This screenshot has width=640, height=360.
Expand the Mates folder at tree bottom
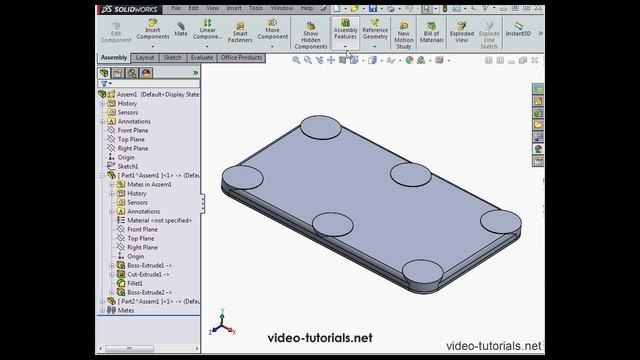click(x=102, y=311)
